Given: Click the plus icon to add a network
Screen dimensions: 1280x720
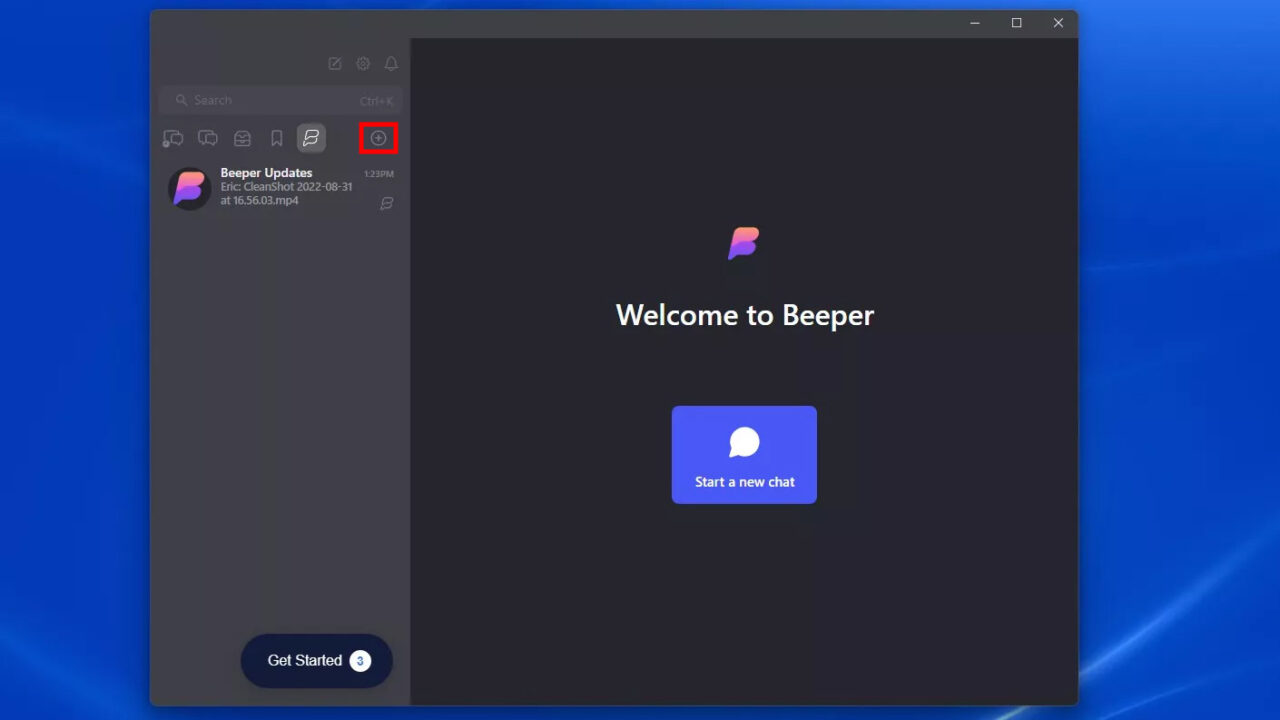Looking at the screenshot, I should point(378,138).
